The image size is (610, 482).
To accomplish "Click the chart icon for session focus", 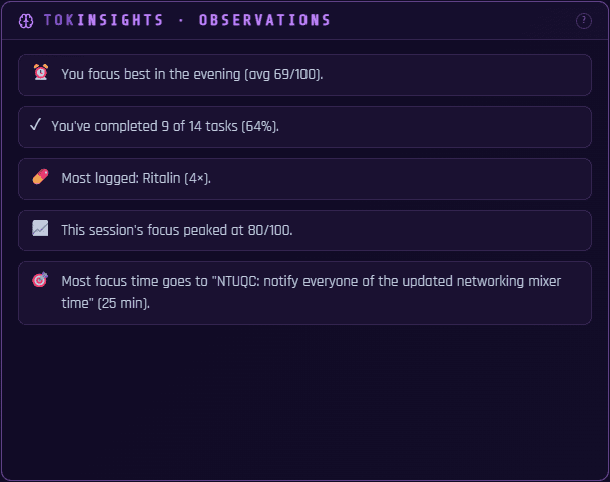I will tap(40, 228).
